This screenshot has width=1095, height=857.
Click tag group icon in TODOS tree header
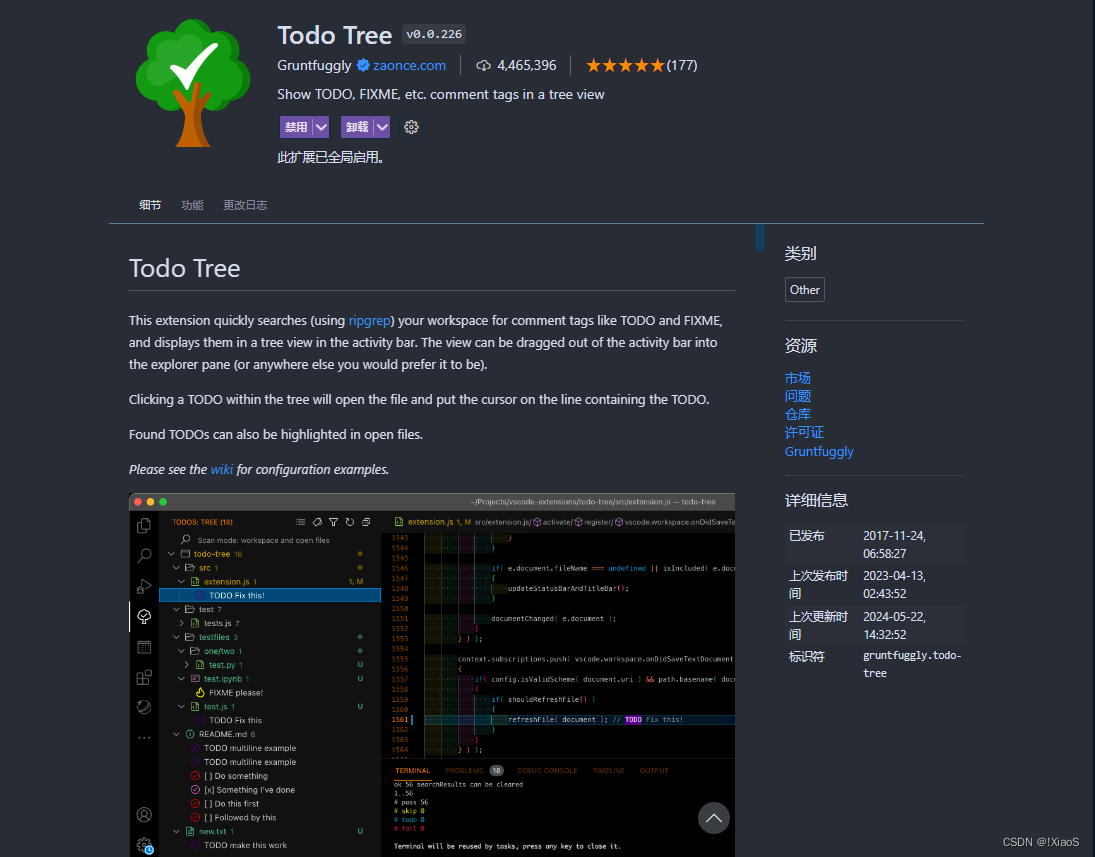pyautogui.click(x=317, y=522)
